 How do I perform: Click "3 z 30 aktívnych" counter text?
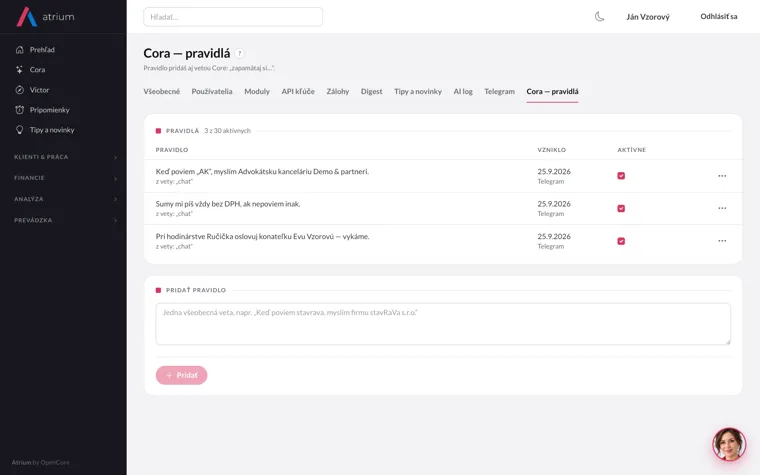pyautogui.click(x=227, y=130)
